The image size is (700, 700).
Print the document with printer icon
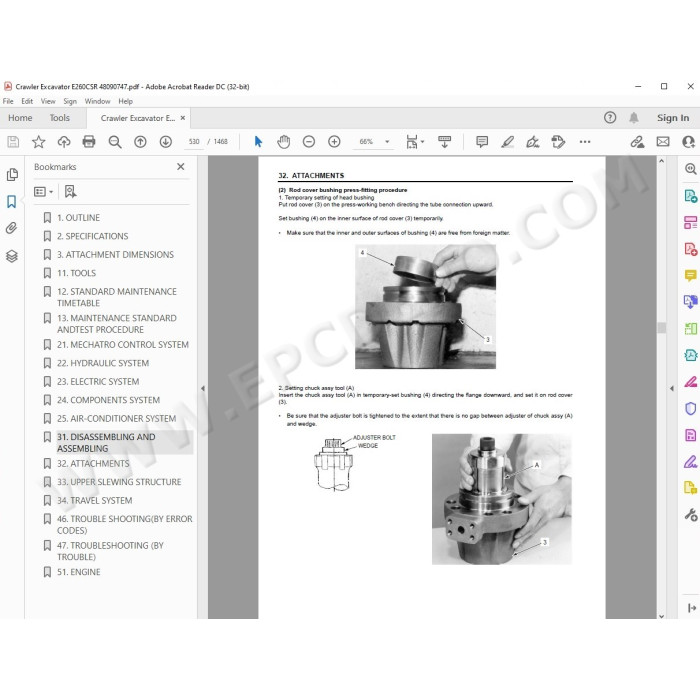(x=89, y=142)
